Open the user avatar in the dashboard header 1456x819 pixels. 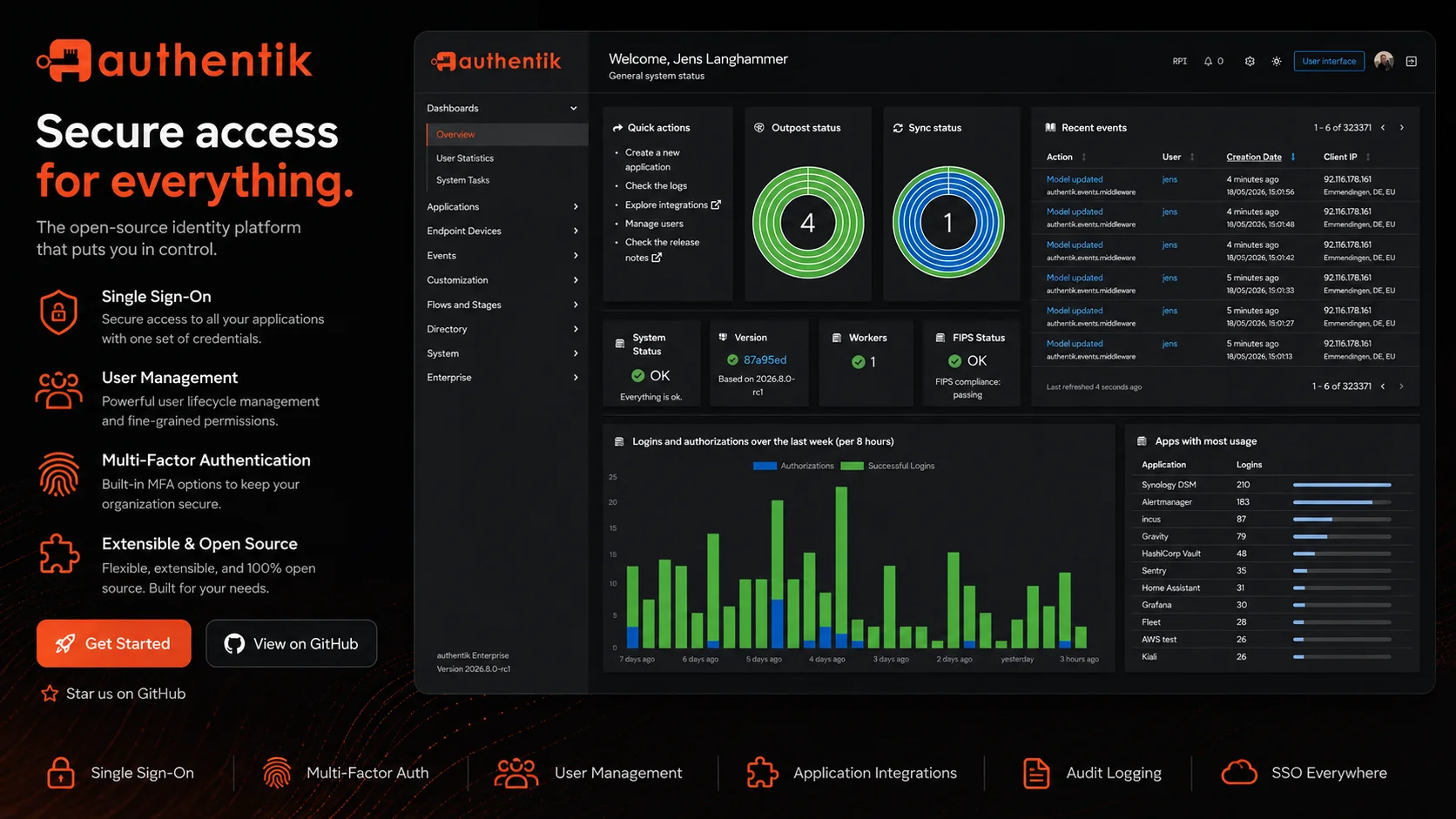tap(1384, 61)
